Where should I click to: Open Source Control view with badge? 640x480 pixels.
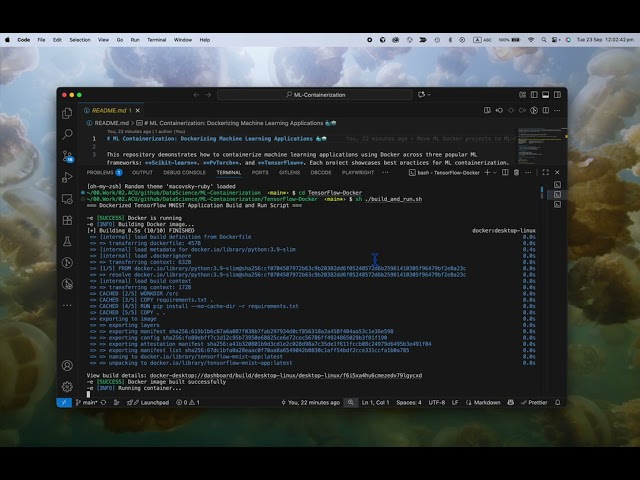pos(67,156)
